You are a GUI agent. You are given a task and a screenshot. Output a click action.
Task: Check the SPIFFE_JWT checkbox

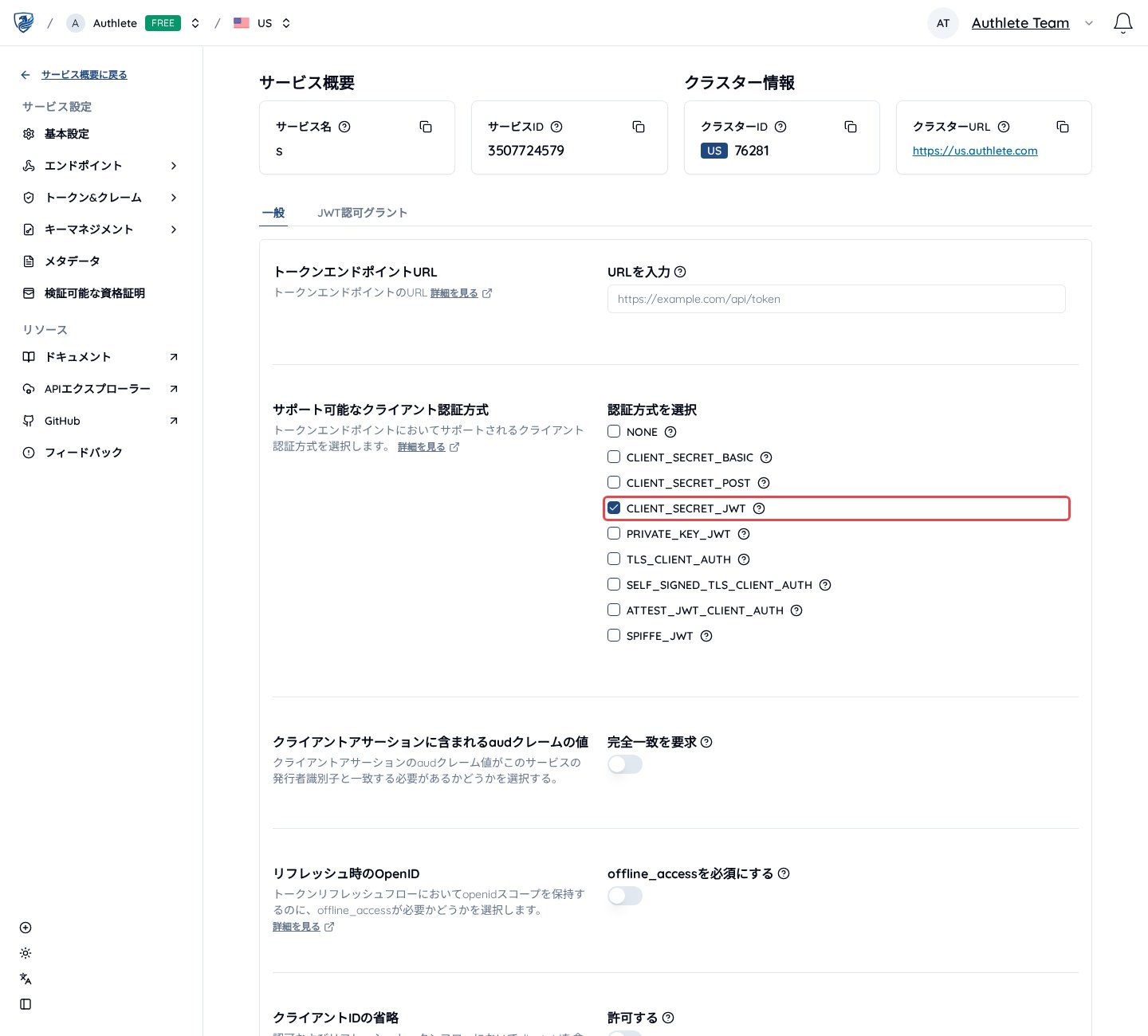pyautogui.click(x=614, y=635)
